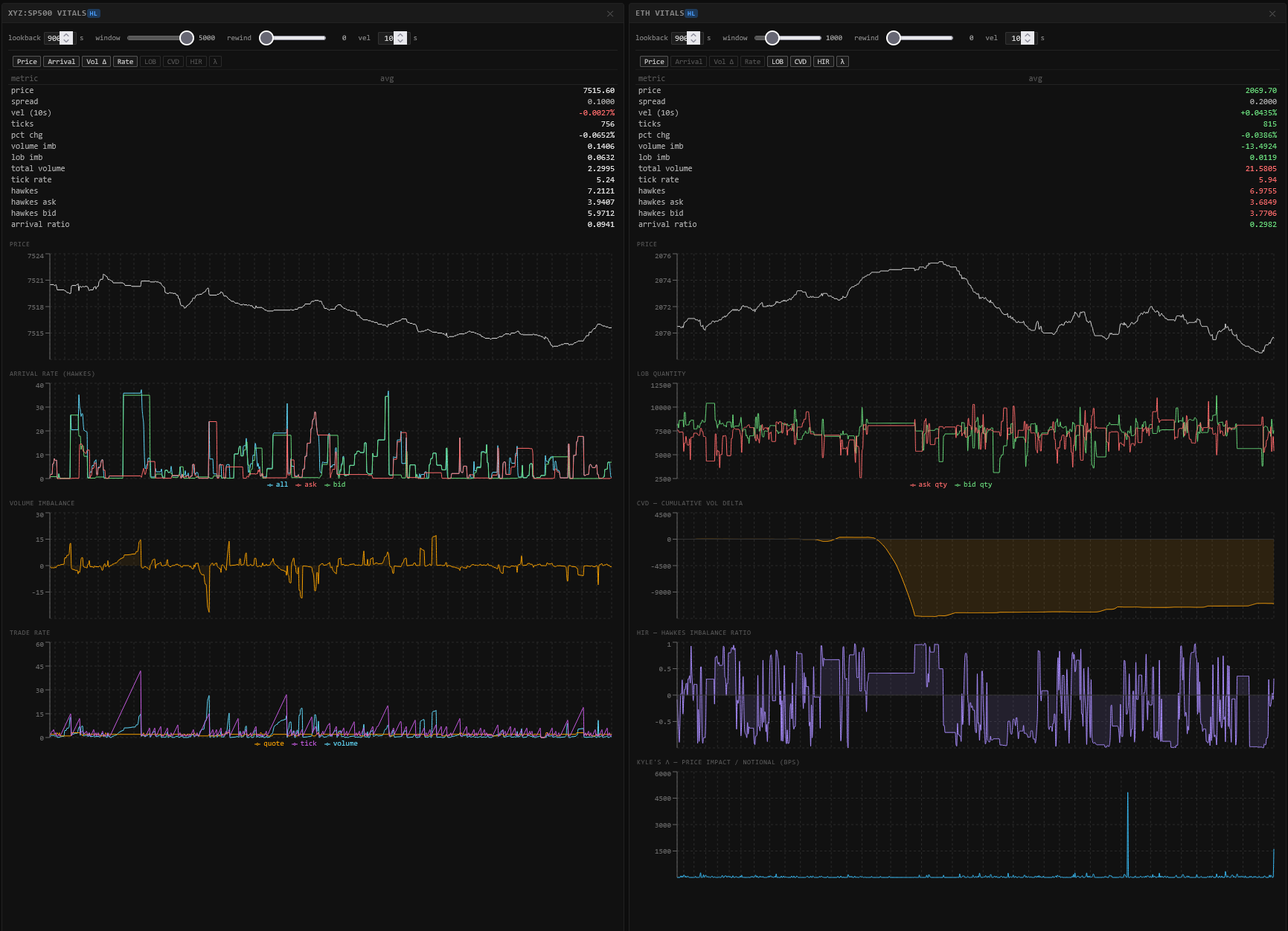Screen dimensions: 1288x931
Task: Disable the CVD chart in the ETH panel
Action: 801,62
